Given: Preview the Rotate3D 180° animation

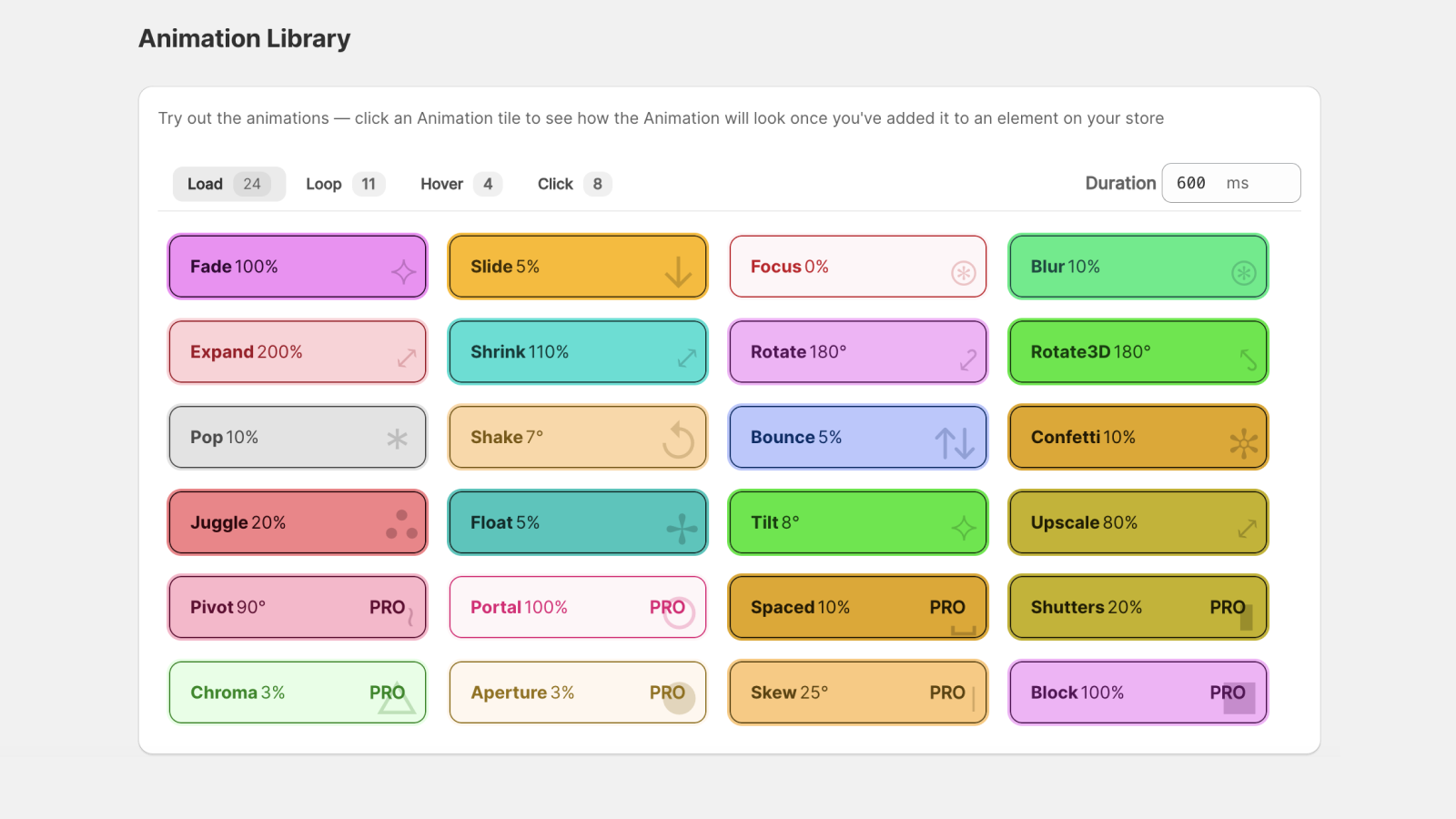Looking at the screenshot, I should pyautogui.click(x=1137, y=352).
